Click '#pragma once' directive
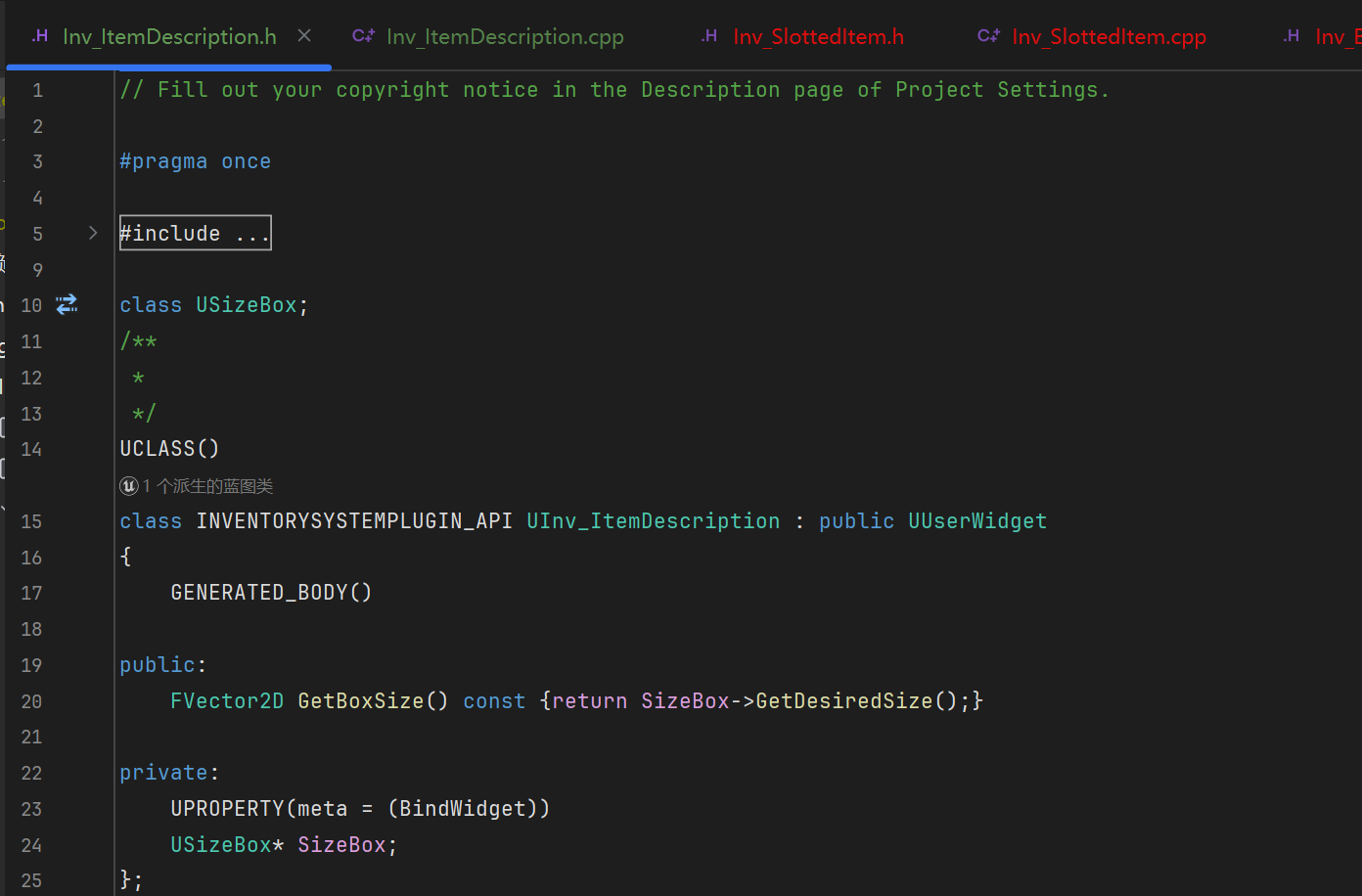Image resolution: width=1362 pixels, height=896 pixels. 195,161
